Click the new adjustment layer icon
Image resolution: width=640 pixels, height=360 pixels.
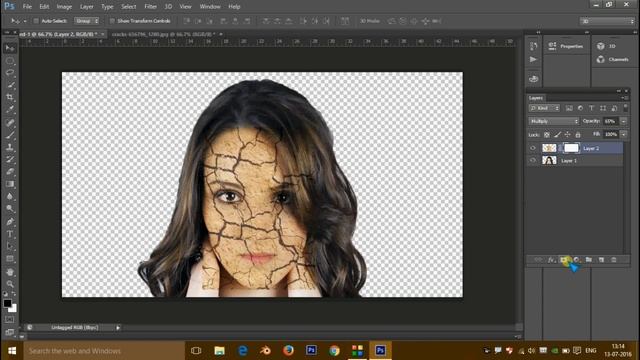(x=576, y=260)
